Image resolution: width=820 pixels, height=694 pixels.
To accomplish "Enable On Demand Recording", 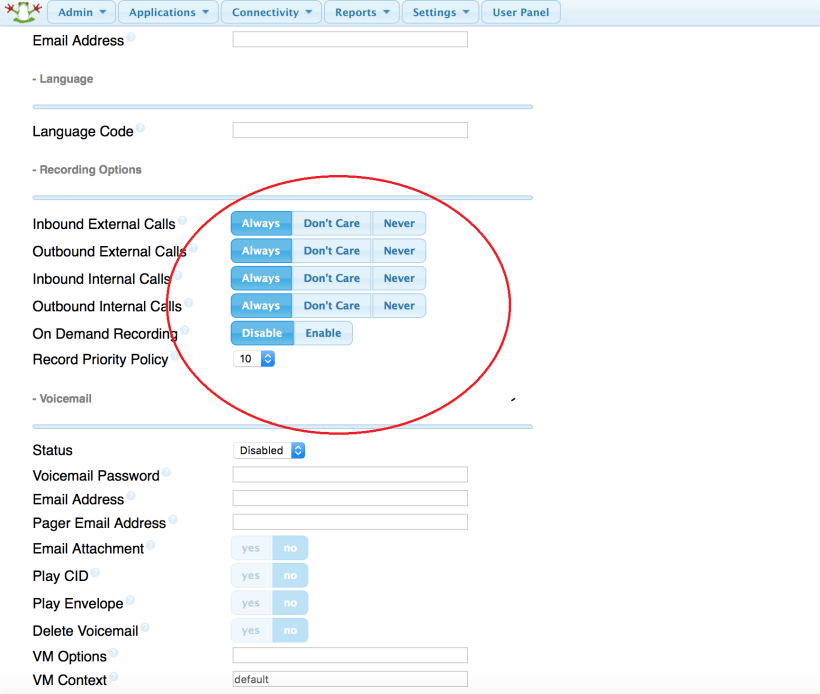I will tap(323, 333).
